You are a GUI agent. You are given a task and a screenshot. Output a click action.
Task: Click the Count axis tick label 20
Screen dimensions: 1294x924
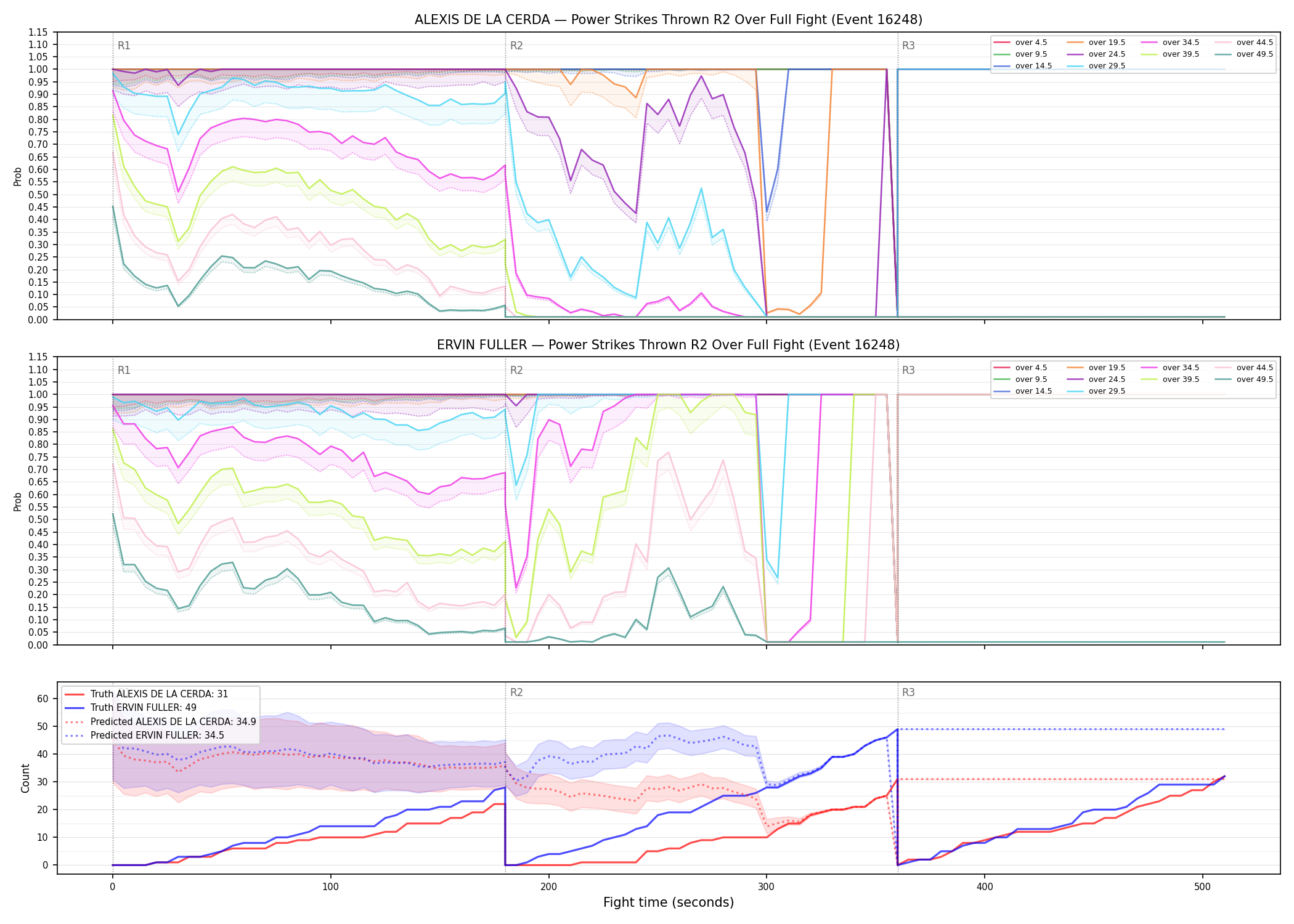coord(43,809)
